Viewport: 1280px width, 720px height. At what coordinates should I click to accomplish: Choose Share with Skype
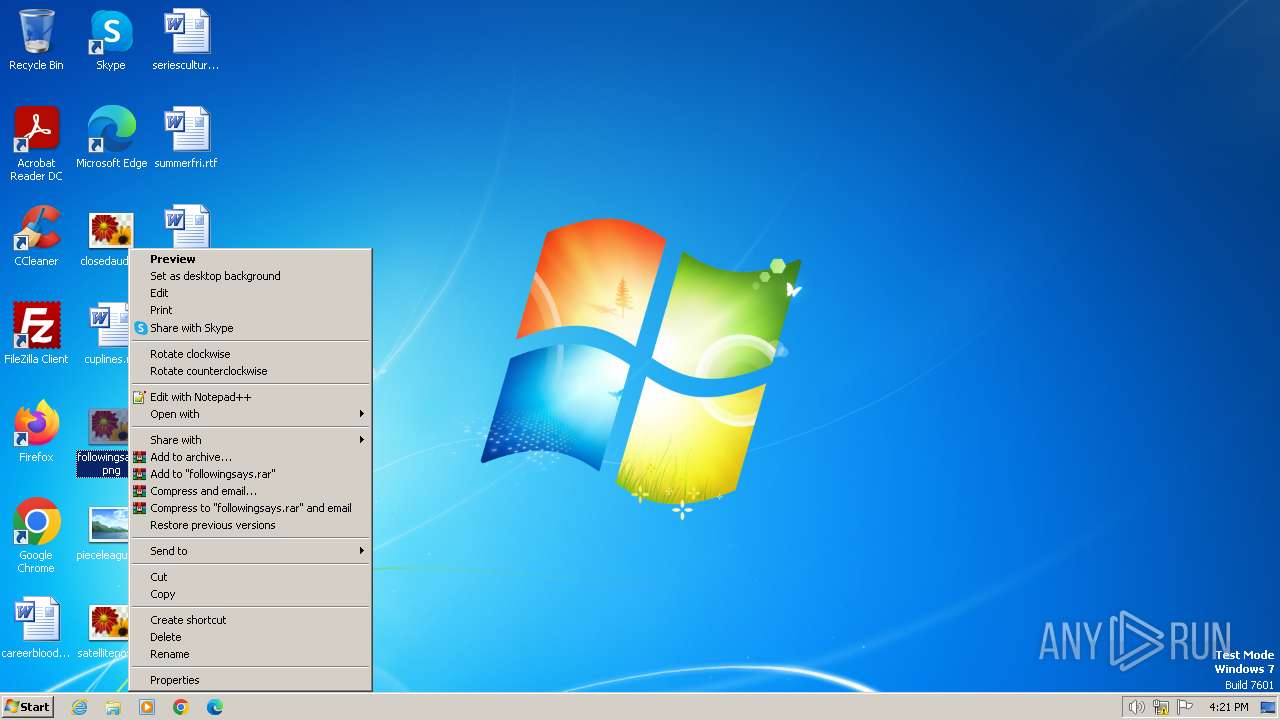coord(250,328)
